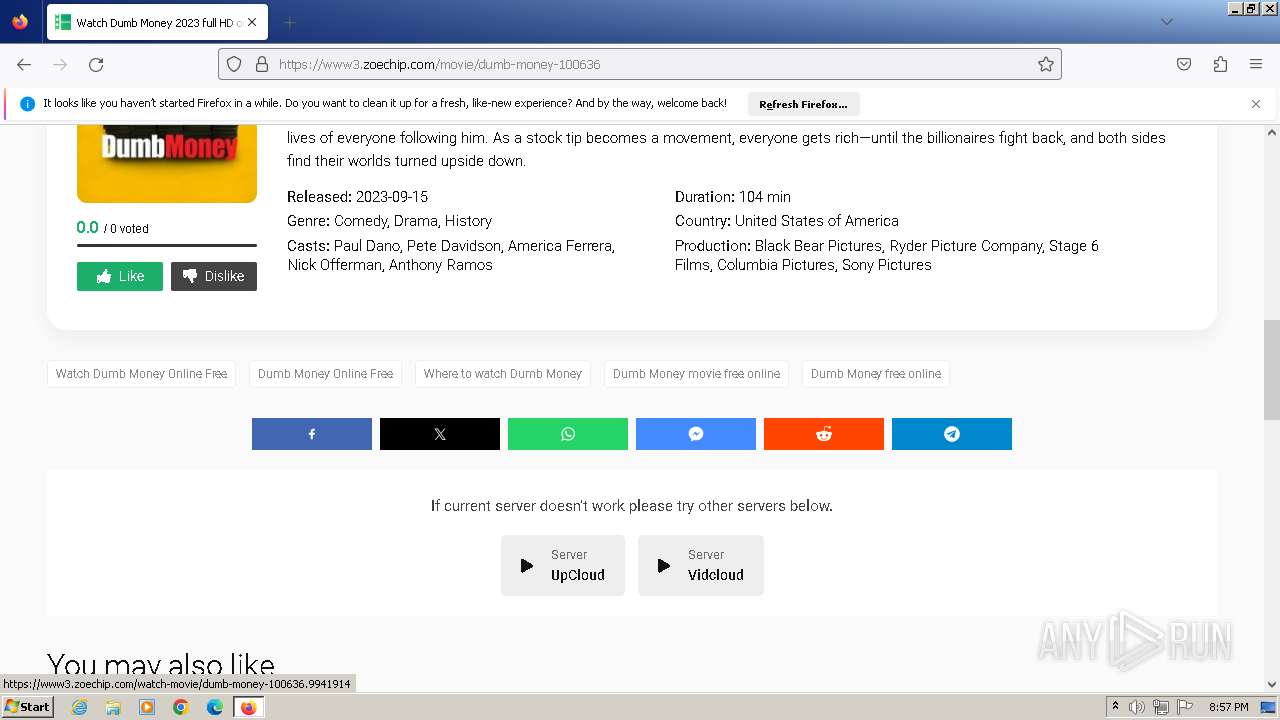This screenshot has width=1280, height=720.
Task: Click the vertical page scrollbar thumb
Action: [x=1272, y=370]
